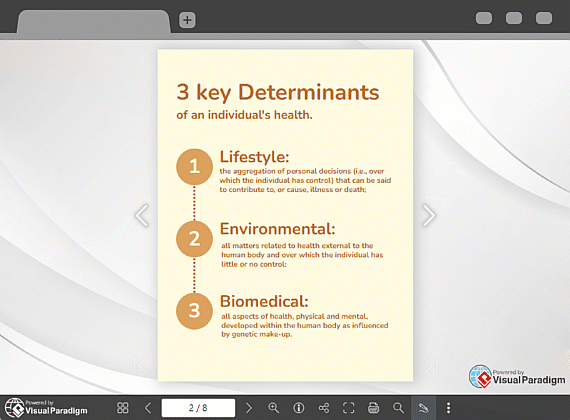Go to previous page in bottom toolbar
This screenshot has height=420, width=570.
(148, 408)
